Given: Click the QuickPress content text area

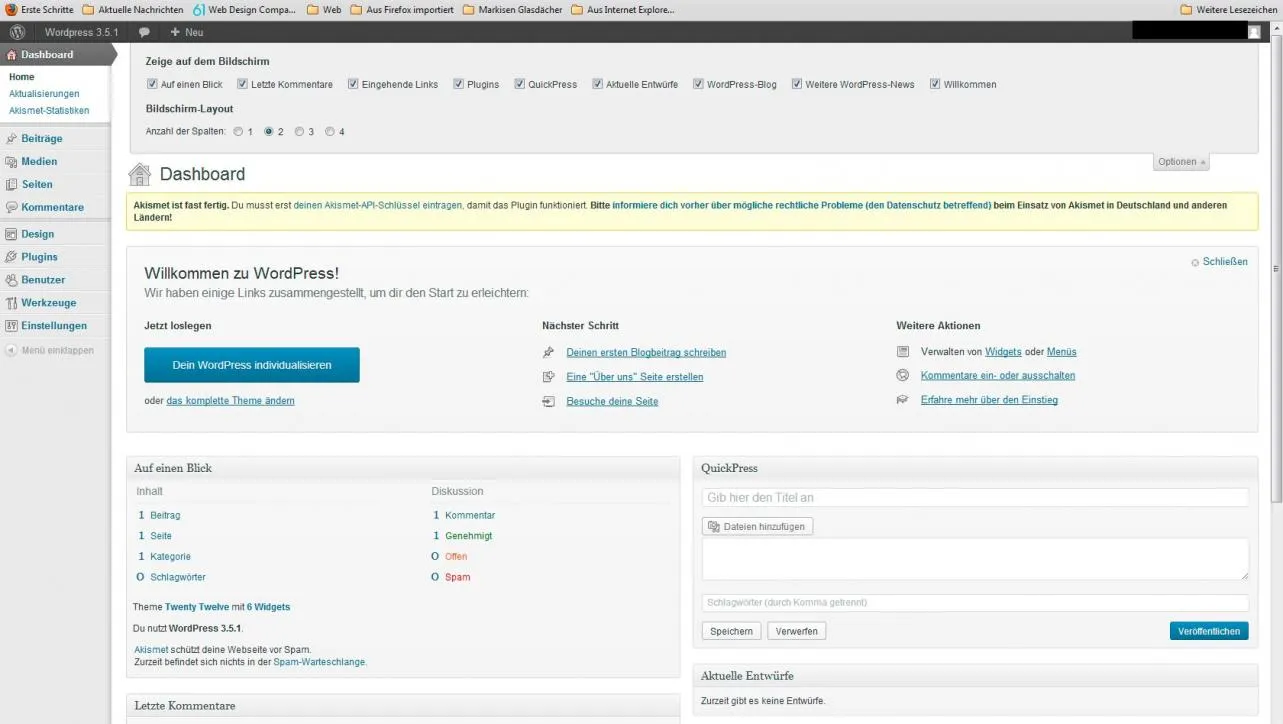Looking at the screenshot, I should click(x=975, y=559).
